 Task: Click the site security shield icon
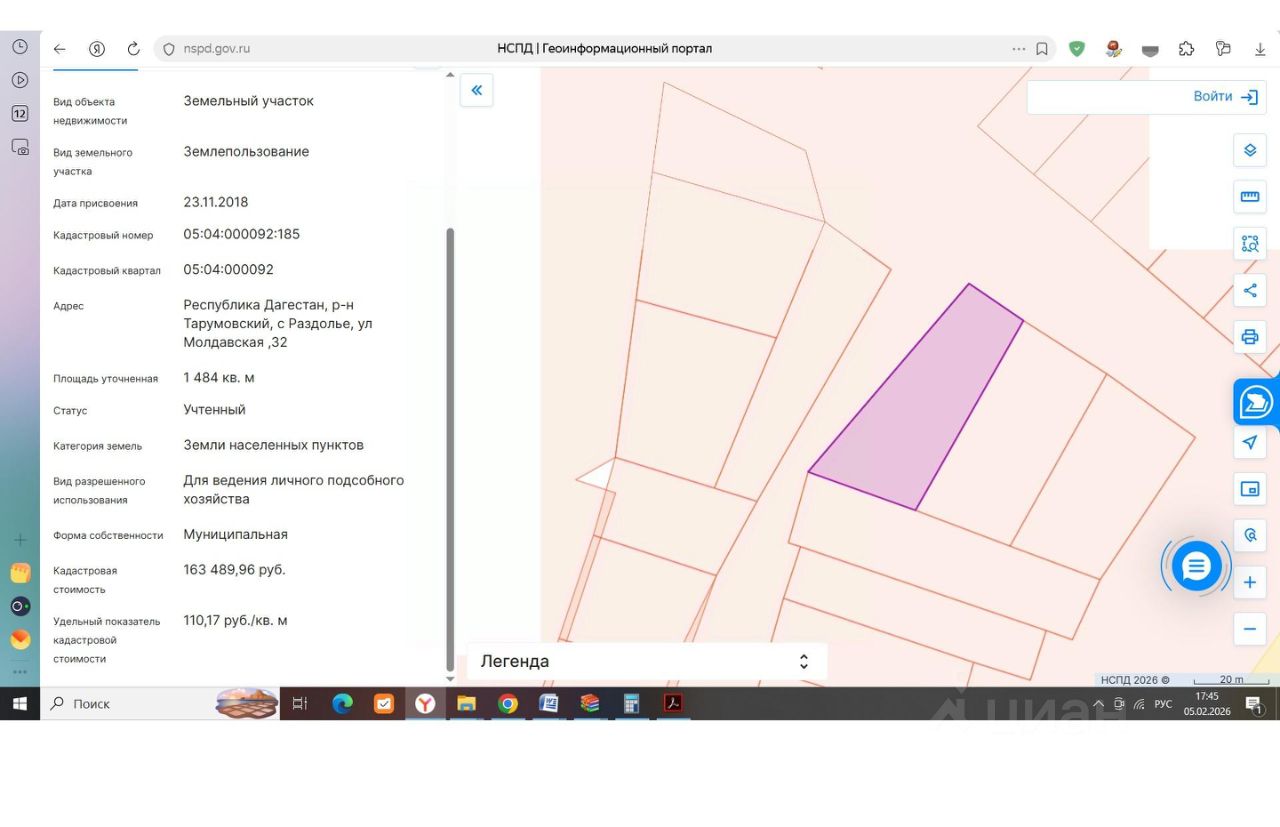pos(168,49)
